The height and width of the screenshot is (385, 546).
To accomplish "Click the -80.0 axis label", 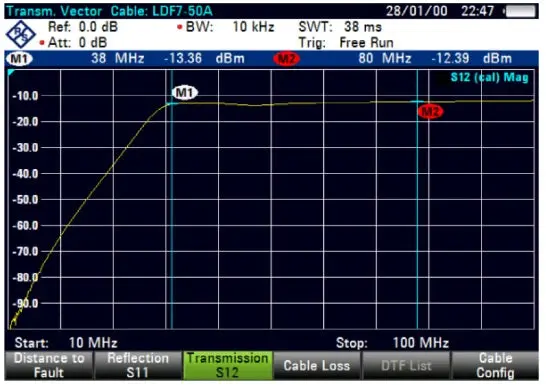I will [x=25, y=277].
